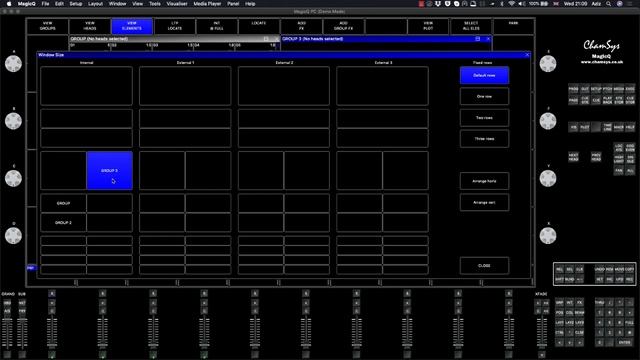The image size is (640, 360).
Task: Click the BLIND console key
Action: tap(569, 279)
